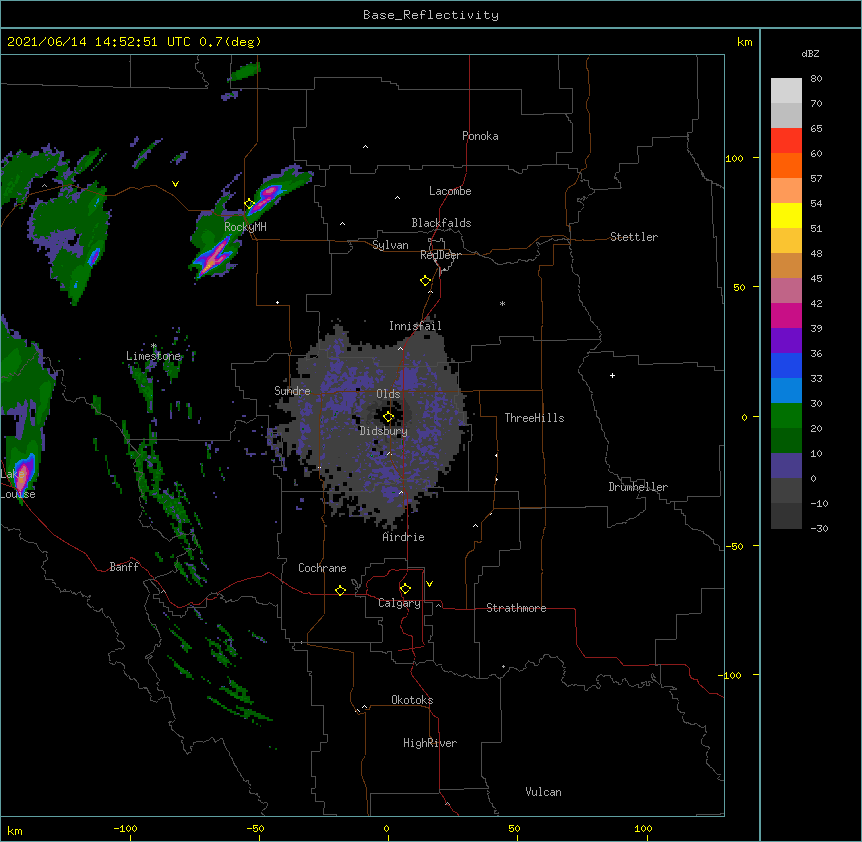
Task: Select the ThreeHills map label
Action: pos(534,418)
